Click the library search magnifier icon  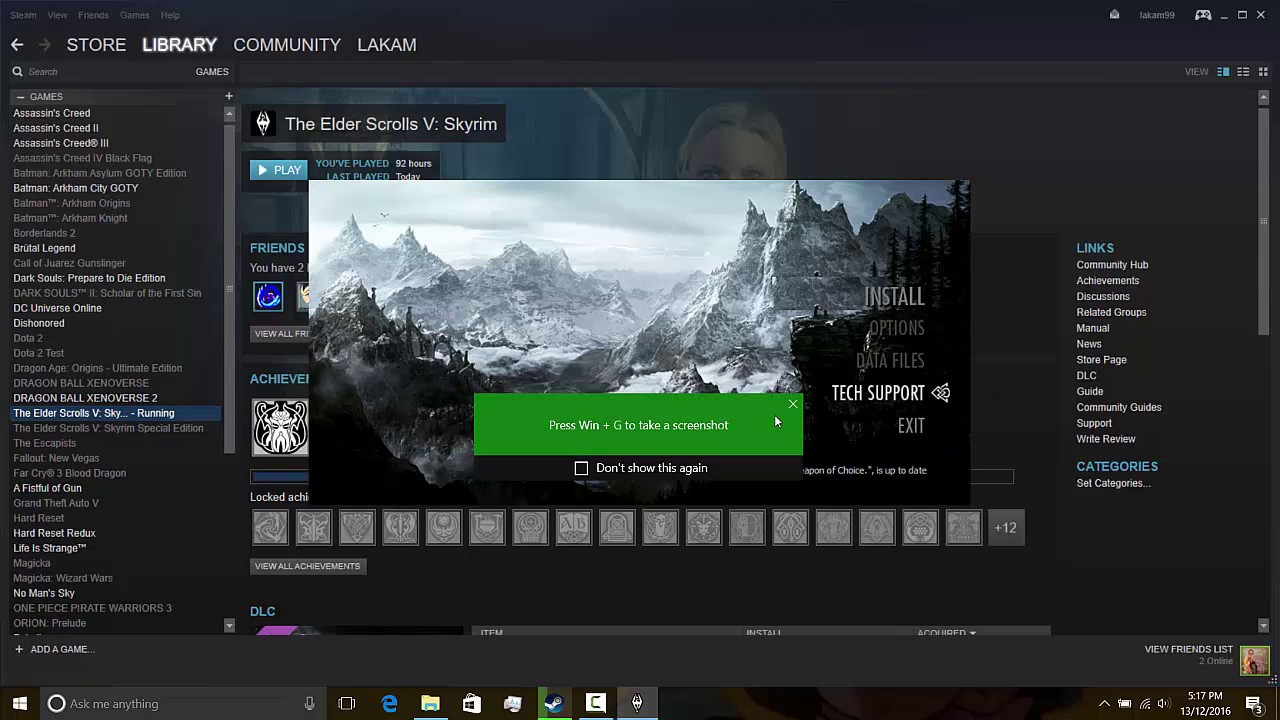click(x=17, y=72)
